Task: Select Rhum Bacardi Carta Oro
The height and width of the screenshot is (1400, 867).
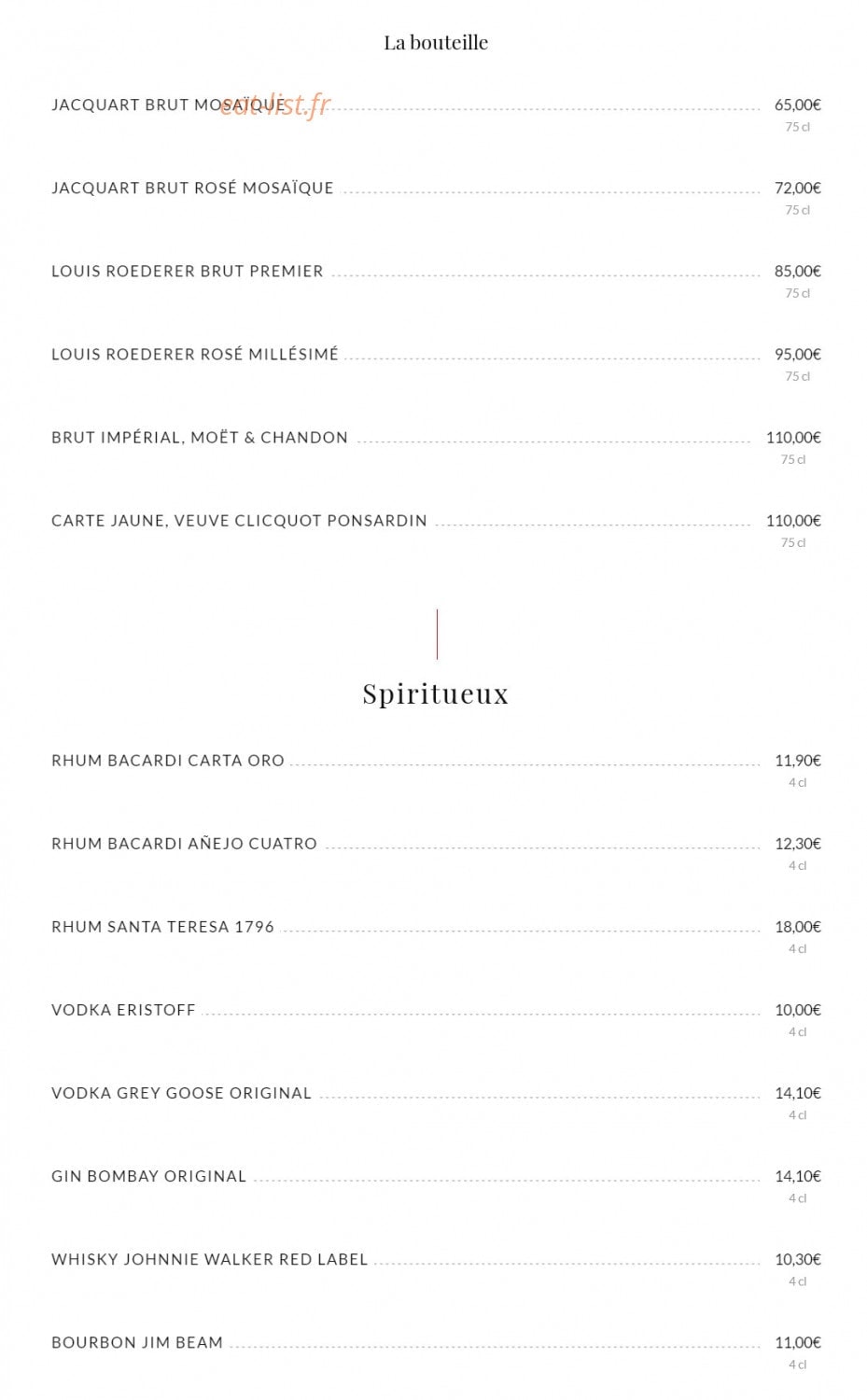Action: pyautogui.click(x=168, y=761)
